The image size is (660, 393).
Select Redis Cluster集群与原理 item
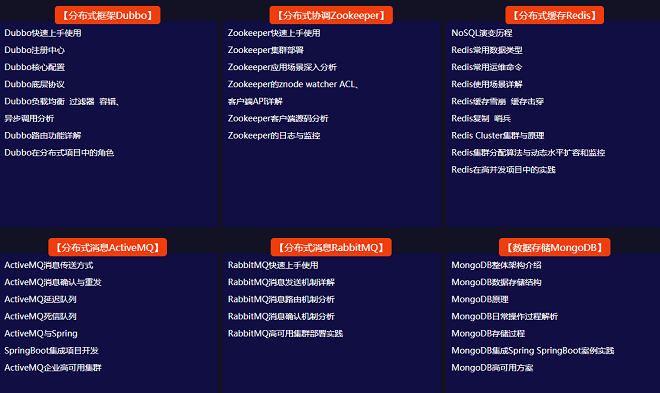[x=498, y=135]
